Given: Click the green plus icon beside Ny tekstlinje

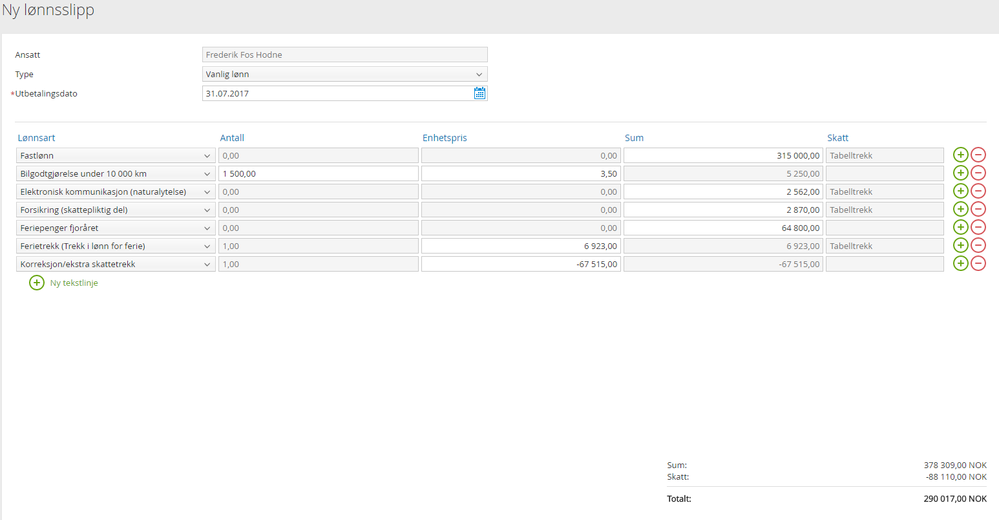Looking at the screenshot, I should 37,282.
